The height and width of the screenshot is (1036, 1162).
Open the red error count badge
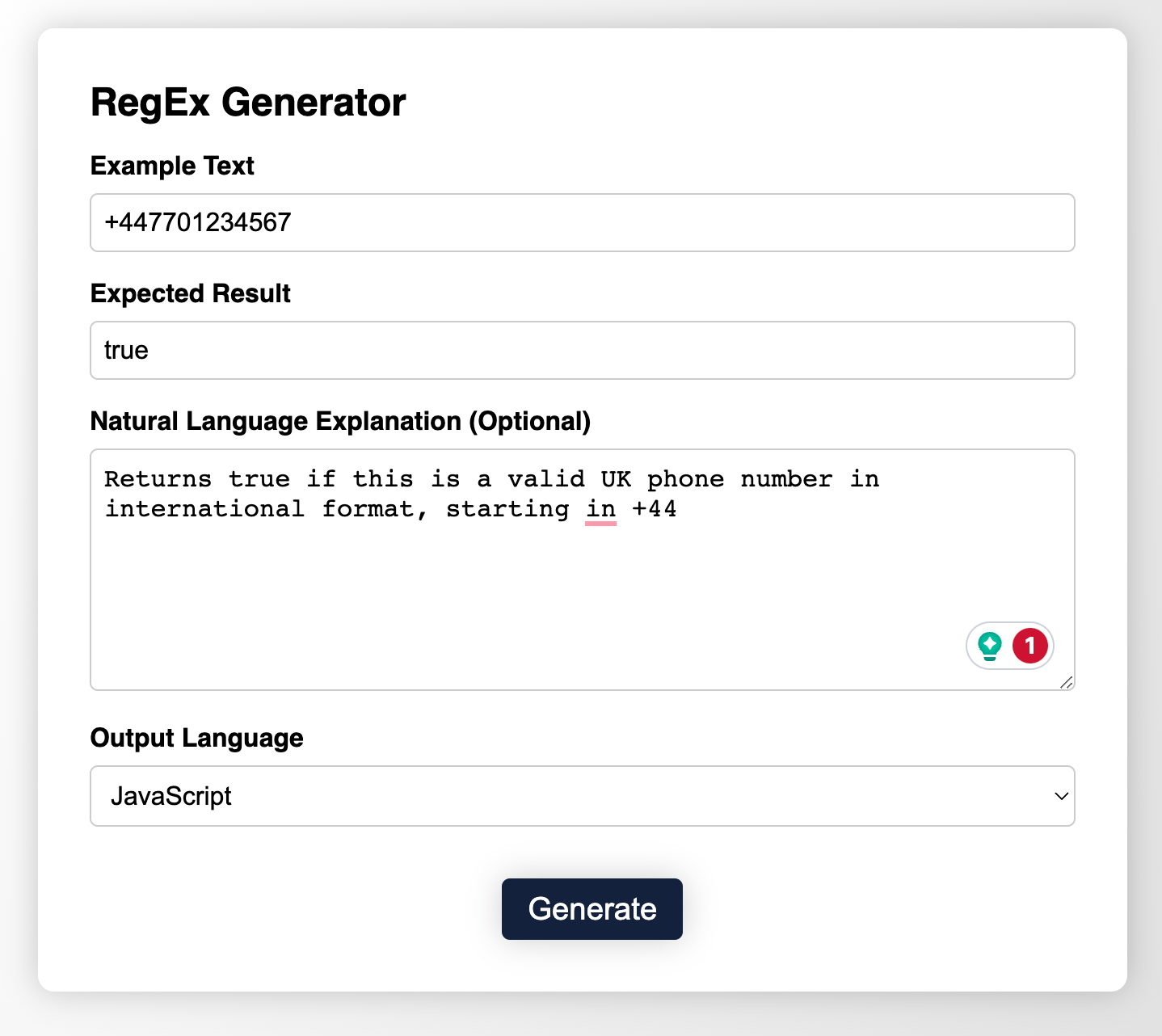click(x=1029, y=646)
